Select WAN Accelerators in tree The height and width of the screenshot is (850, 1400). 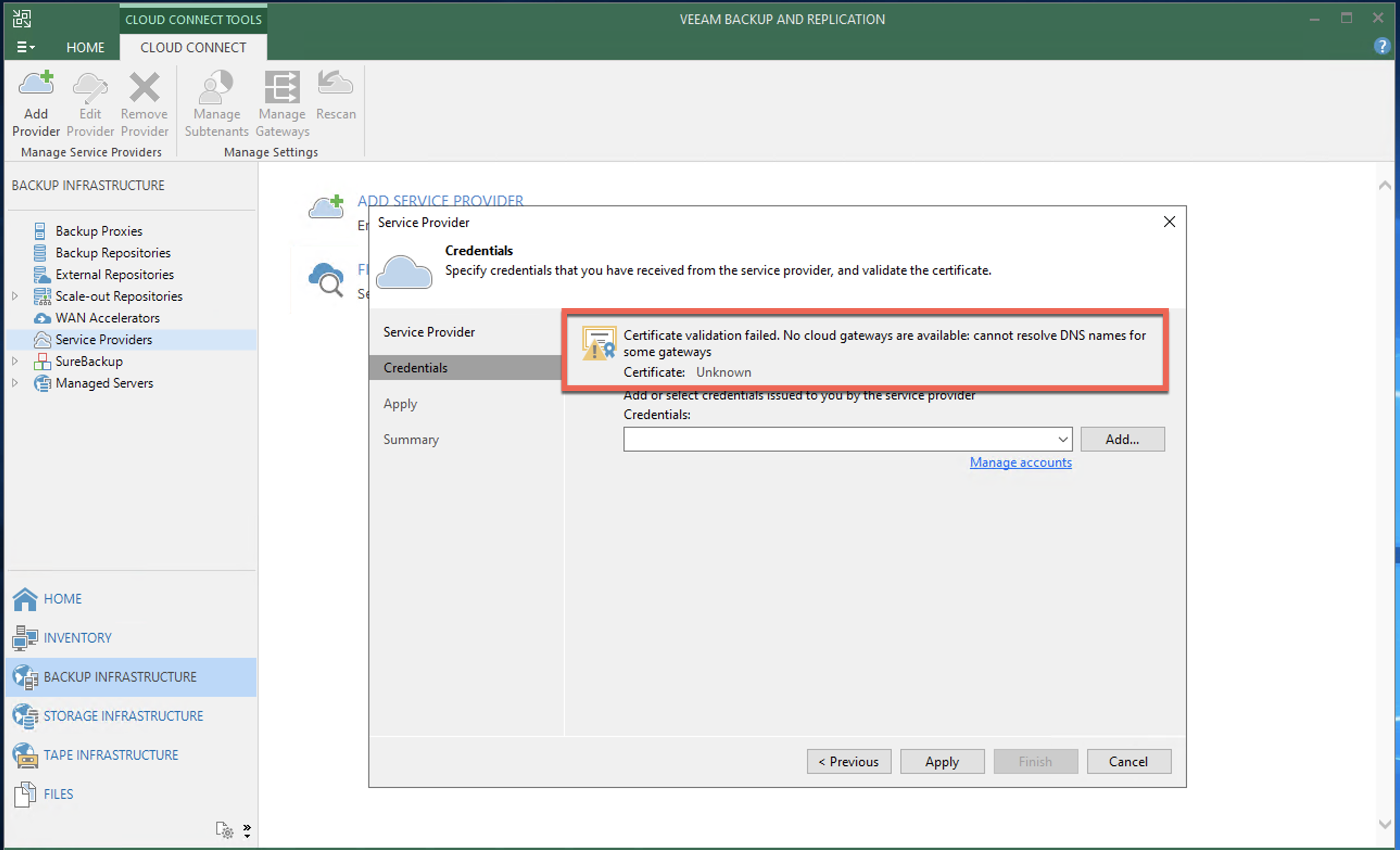coord(108,318)
